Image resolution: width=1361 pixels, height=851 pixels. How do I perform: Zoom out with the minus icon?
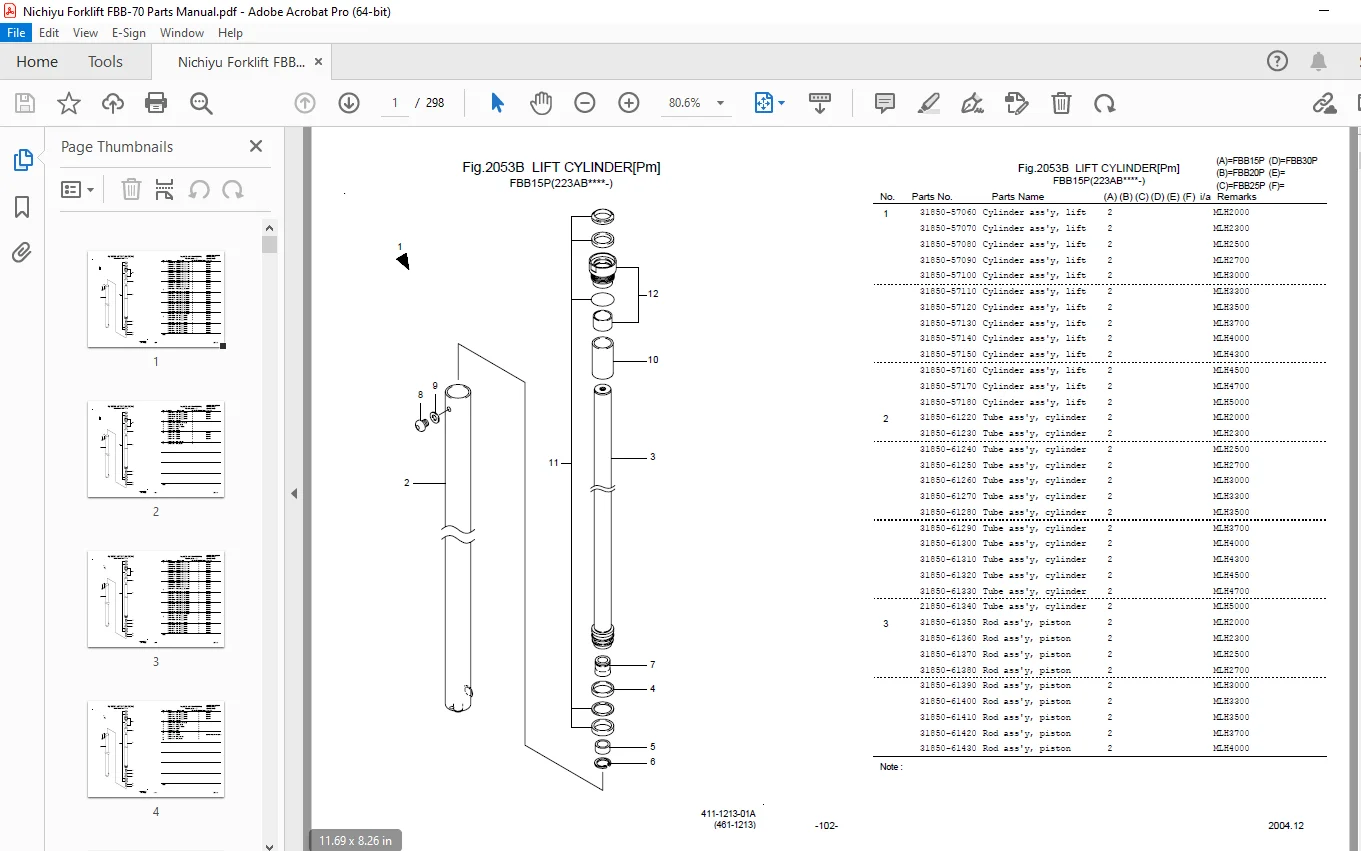point(585,103)
